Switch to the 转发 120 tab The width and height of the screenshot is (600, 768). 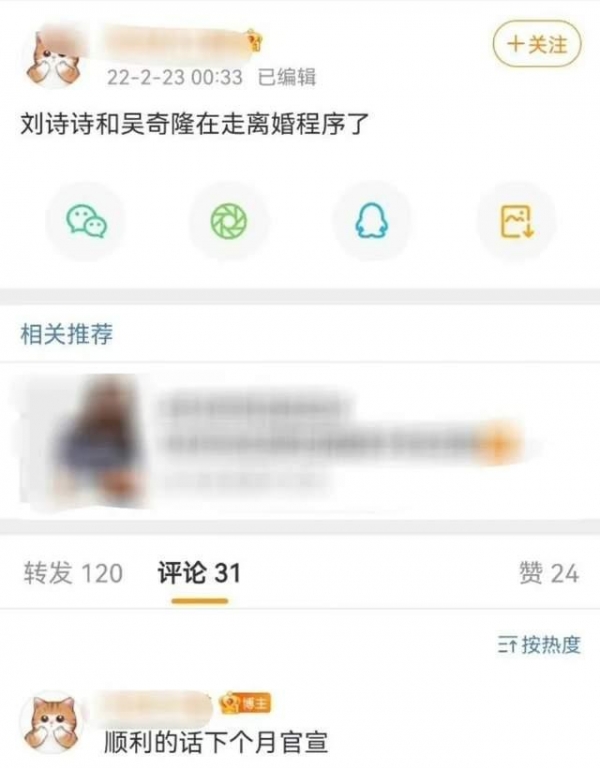[73, 573]
